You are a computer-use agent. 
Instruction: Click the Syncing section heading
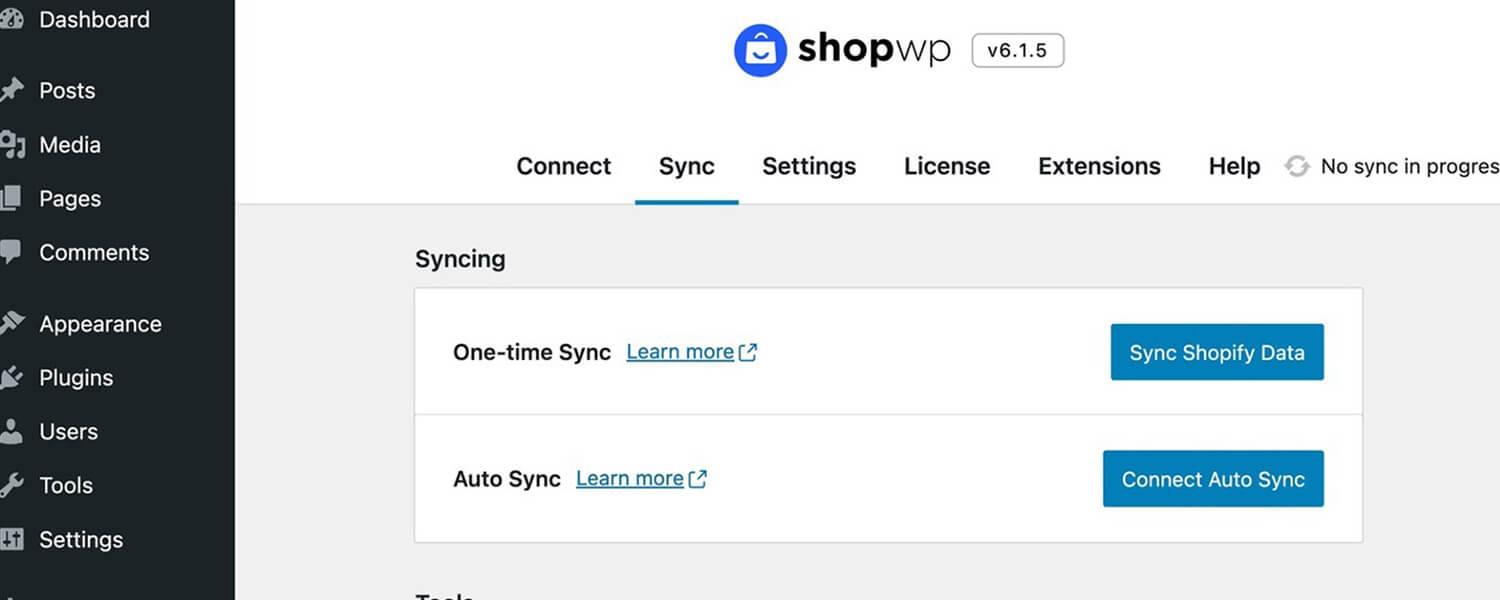[460, 259]
